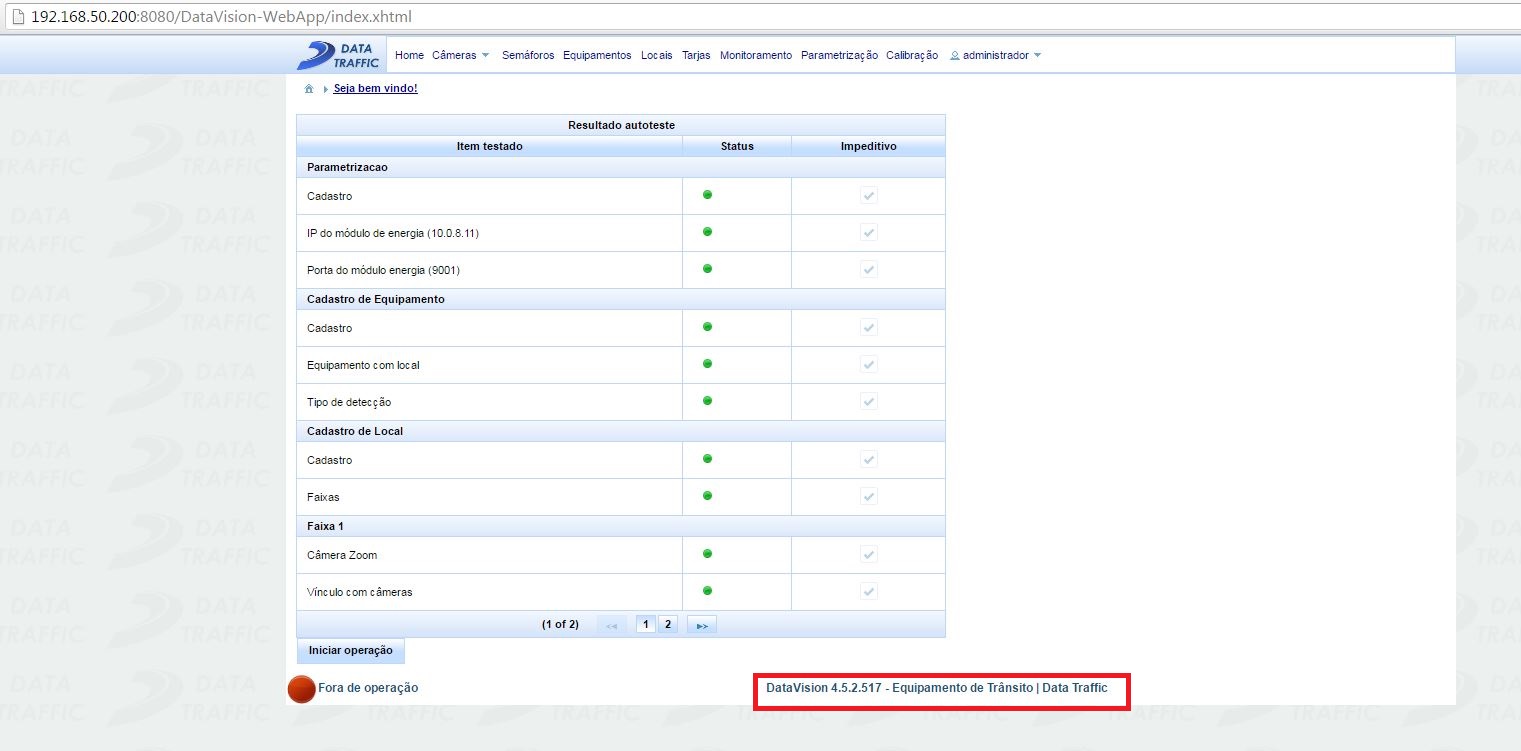Toggle Impeditivo checkbox for Vínculo com câmeras
The height and width of the screenshot is (751, 1521).
click(869, 591)
